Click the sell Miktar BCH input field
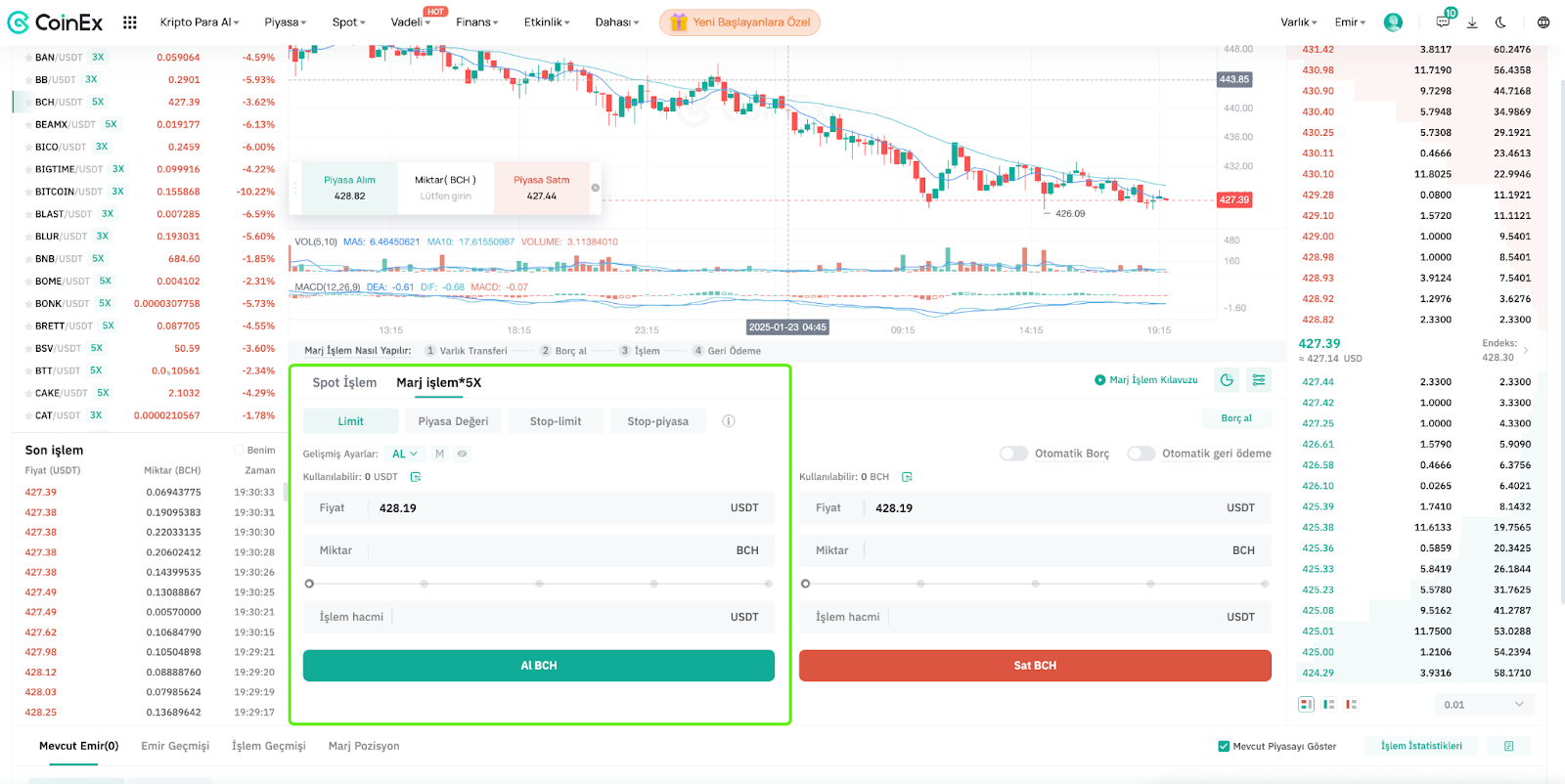 tap(1035, 550)
